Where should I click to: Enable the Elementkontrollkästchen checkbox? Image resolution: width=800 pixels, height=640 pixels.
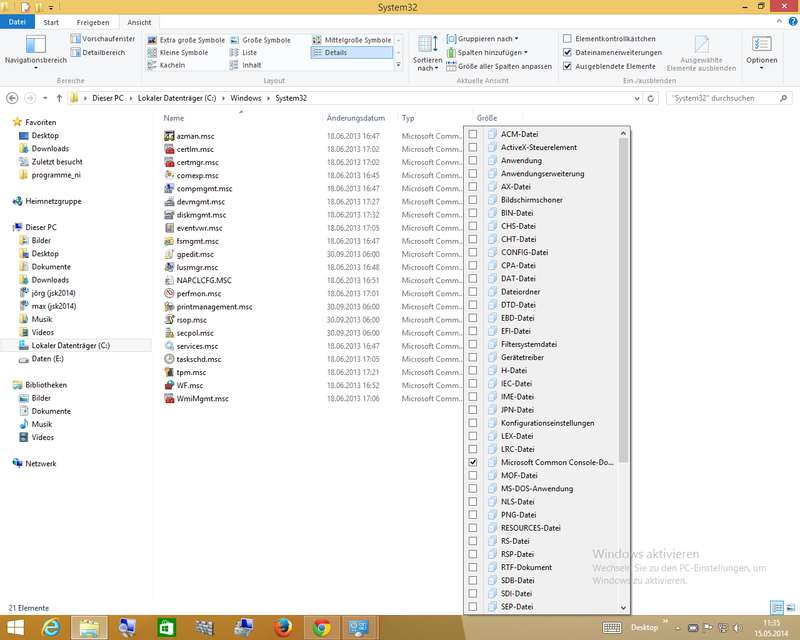(x=568, y=39)
